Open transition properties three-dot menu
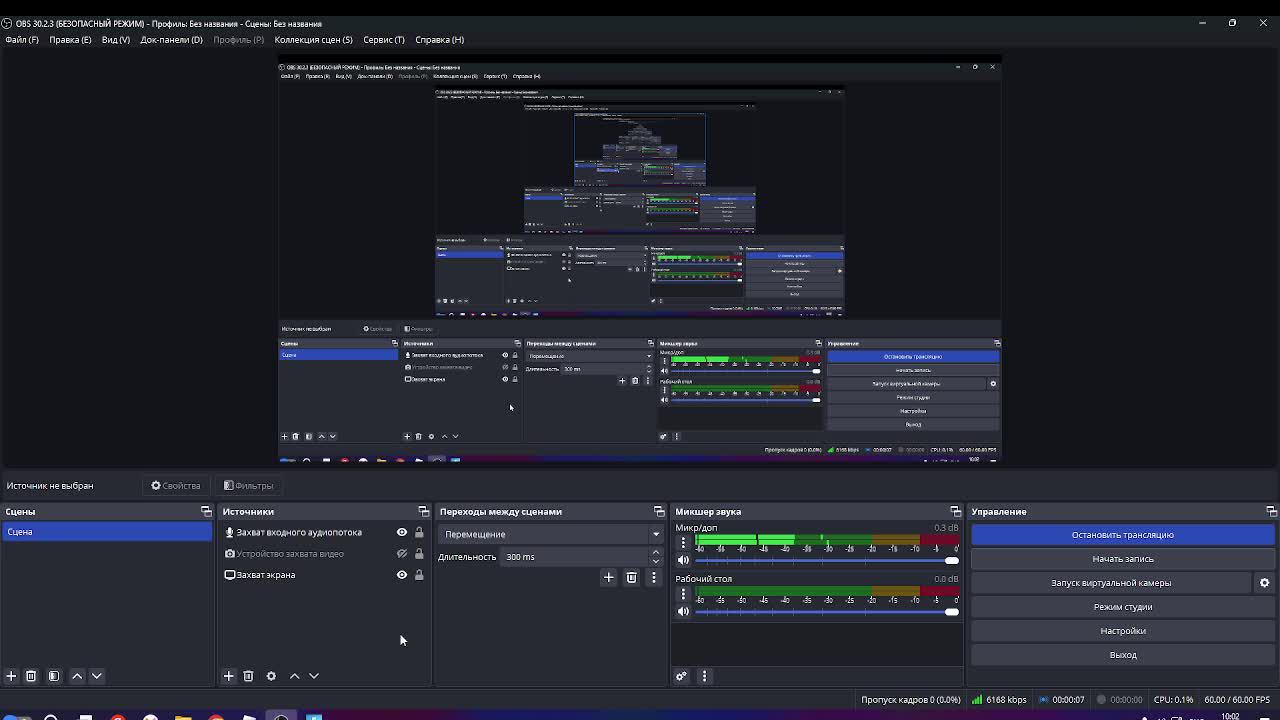 (x=654, y=577)
